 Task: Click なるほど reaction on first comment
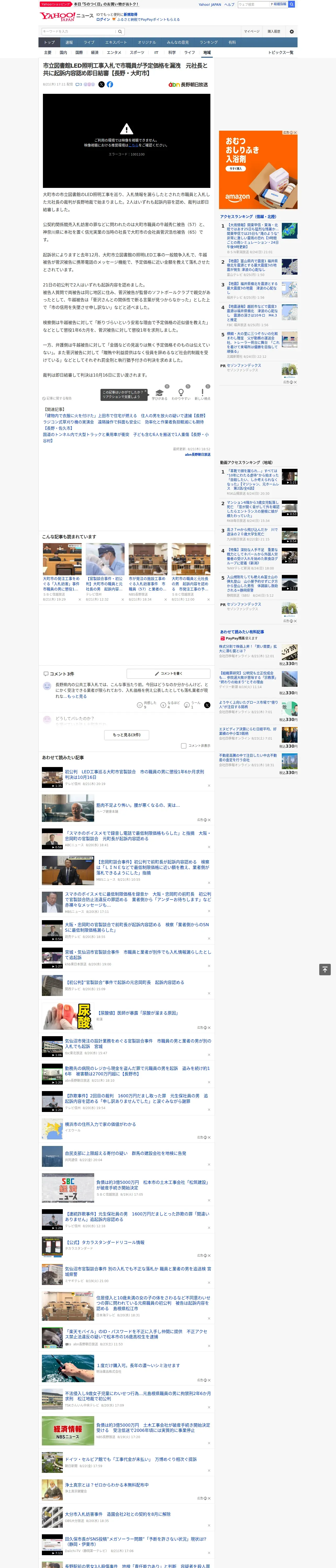[x=164, y=705]
